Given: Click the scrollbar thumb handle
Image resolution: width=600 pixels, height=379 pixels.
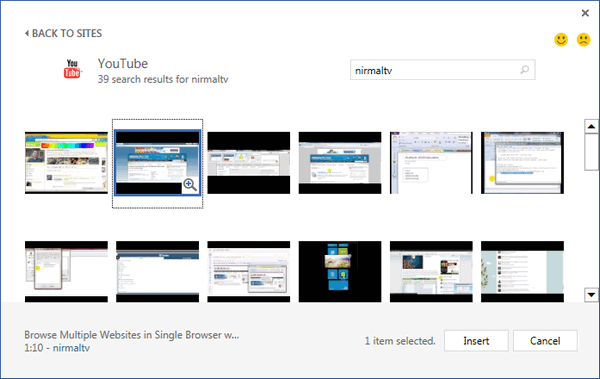Looking at the screenshot, I should [591, 152].
